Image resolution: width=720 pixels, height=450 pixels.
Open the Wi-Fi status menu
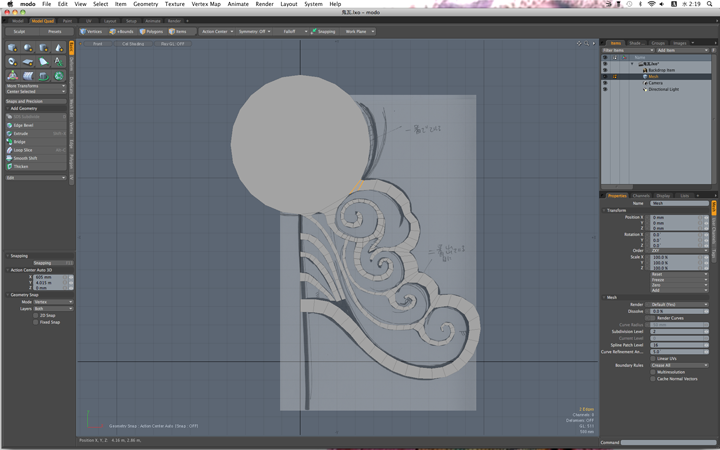[x=651, y=4]
